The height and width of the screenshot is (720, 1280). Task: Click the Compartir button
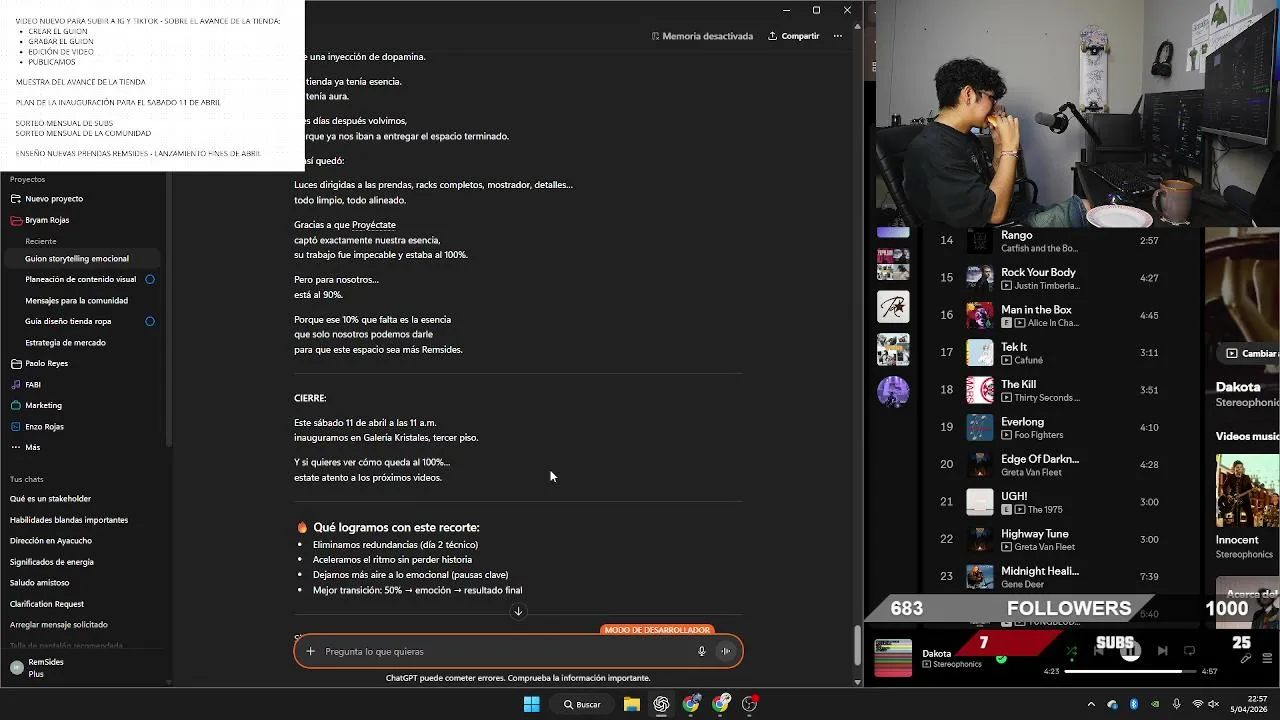pos(794,36)
